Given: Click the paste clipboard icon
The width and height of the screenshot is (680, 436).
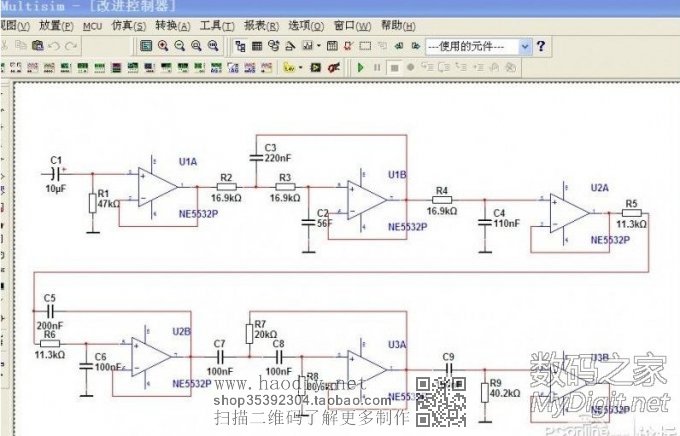Looking at the screenshot, I should 37,46.
